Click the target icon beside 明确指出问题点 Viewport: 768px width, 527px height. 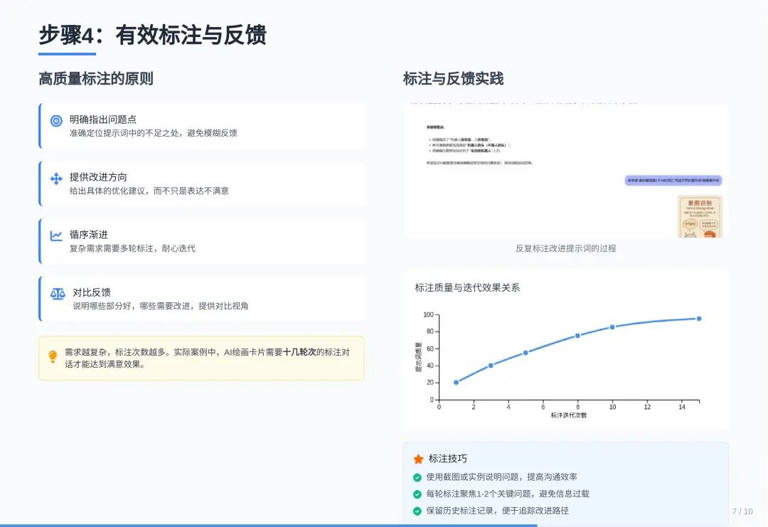coord(56,121)
